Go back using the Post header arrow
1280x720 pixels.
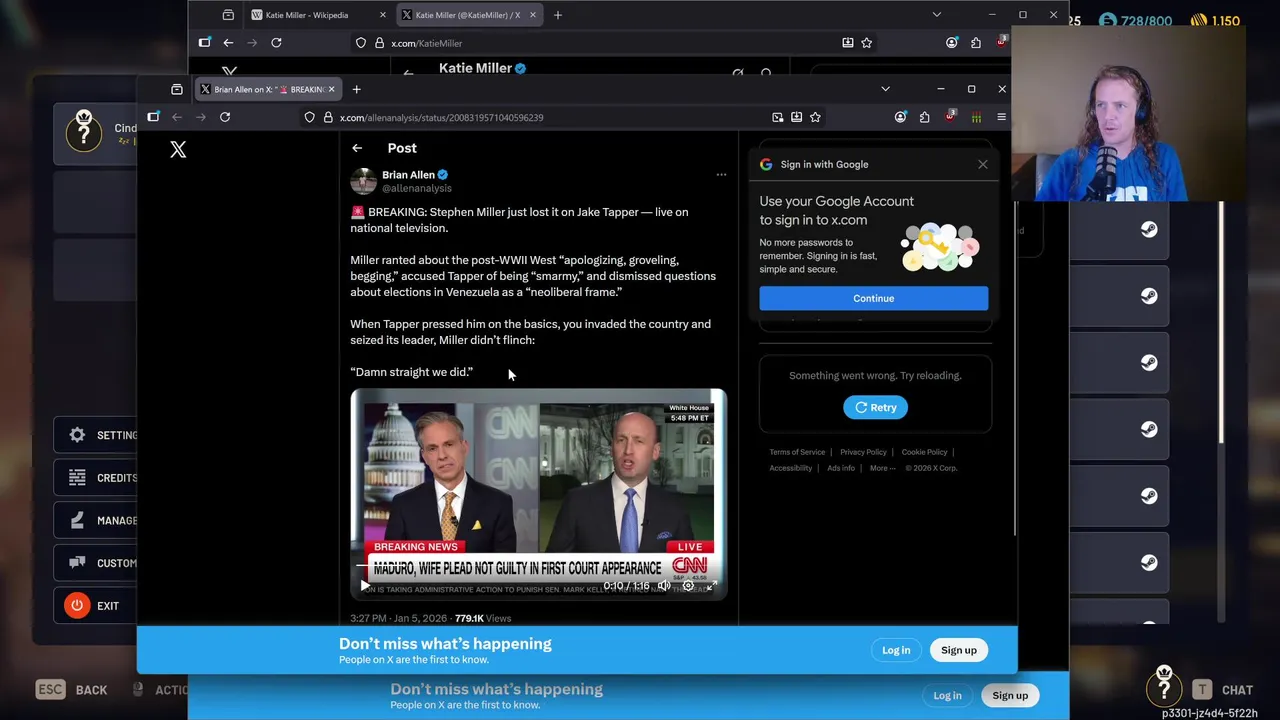click(x=357, y=148)
